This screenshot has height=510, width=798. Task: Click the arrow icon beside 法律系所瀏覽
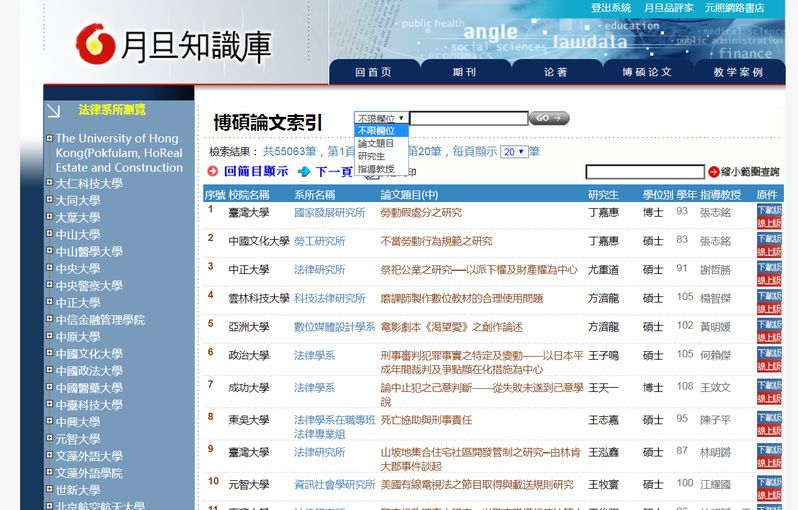[56, 111]
